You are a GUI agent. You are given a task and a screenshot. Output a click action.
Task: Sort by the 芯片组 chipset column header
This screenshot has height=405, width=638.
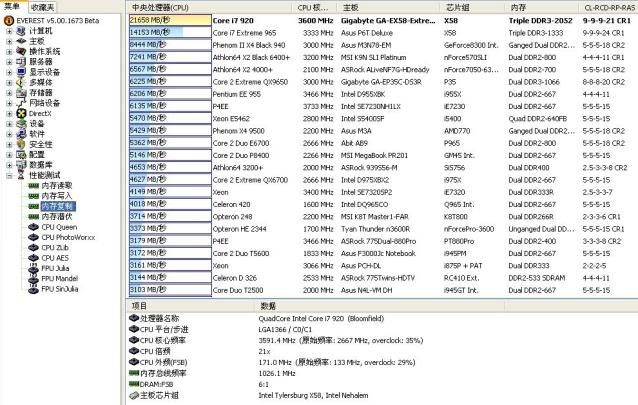pos(460,6)
